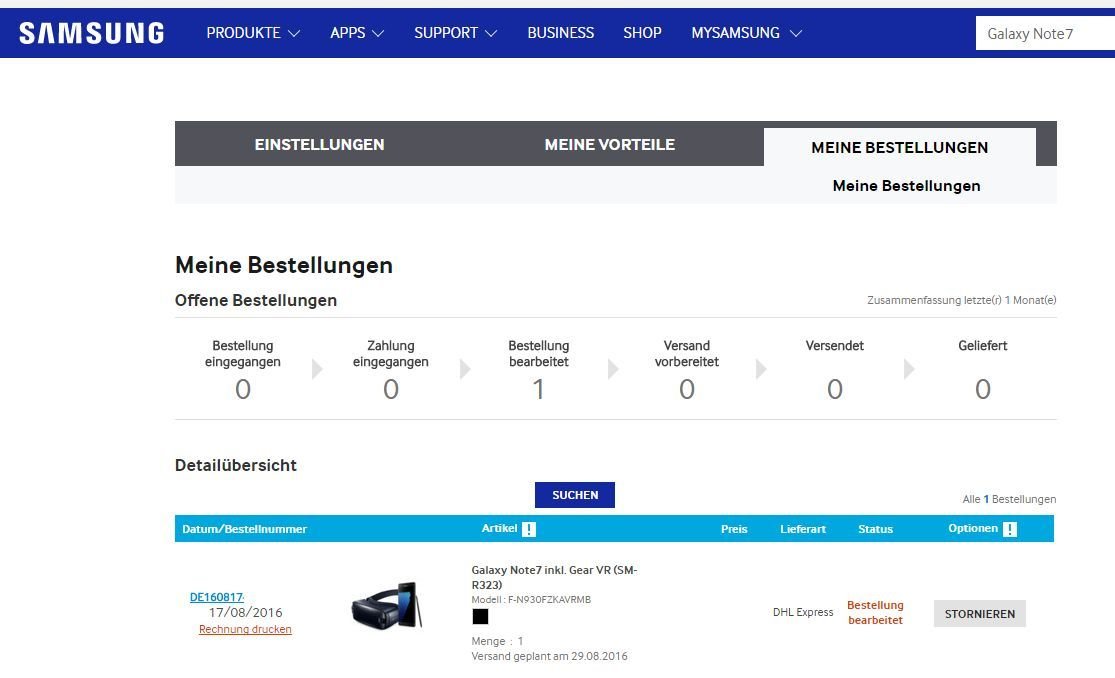Expand the Apps menu
1115x678 pixels.
click(357, 33)
